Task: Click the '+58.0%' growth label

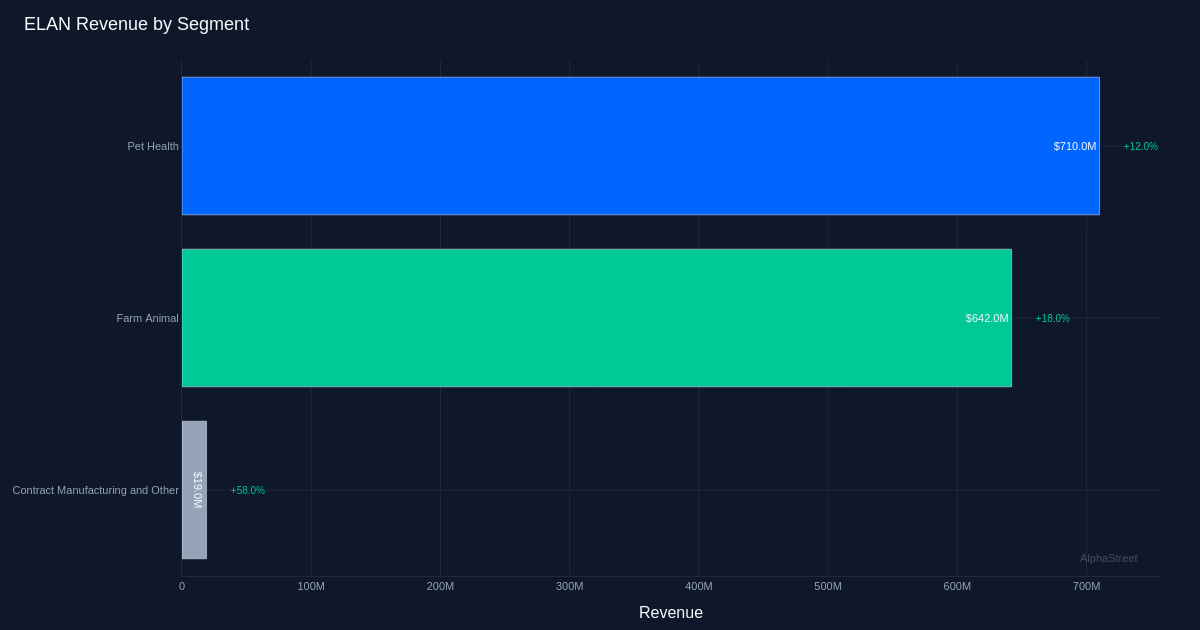Action: tap(248, 490)
